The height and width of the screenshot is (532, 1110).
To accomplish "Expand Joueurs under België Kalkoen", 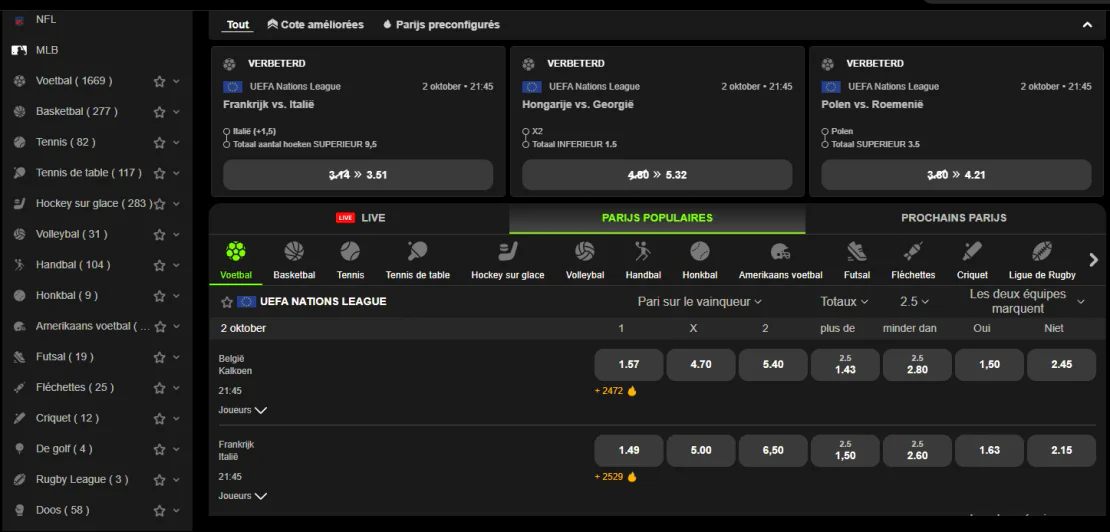I will coord(243,410).
